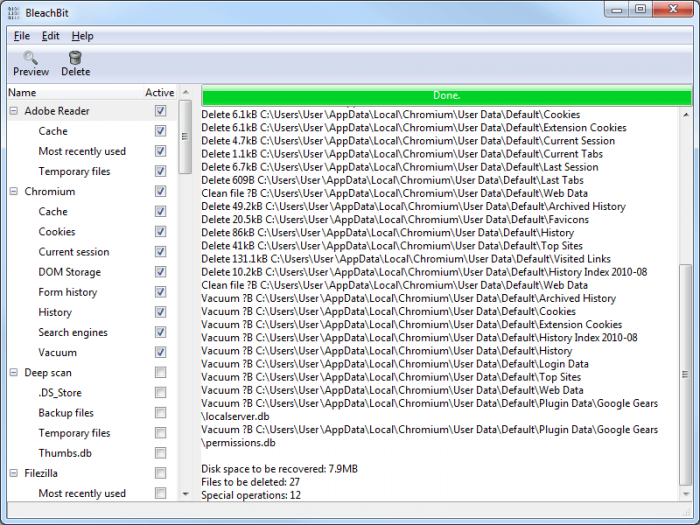The width and height of the screenshot is (700, 525).
Task: Click the cleaner list scroll down arrow
Action: pyautogui.click(x=185, y=494)
